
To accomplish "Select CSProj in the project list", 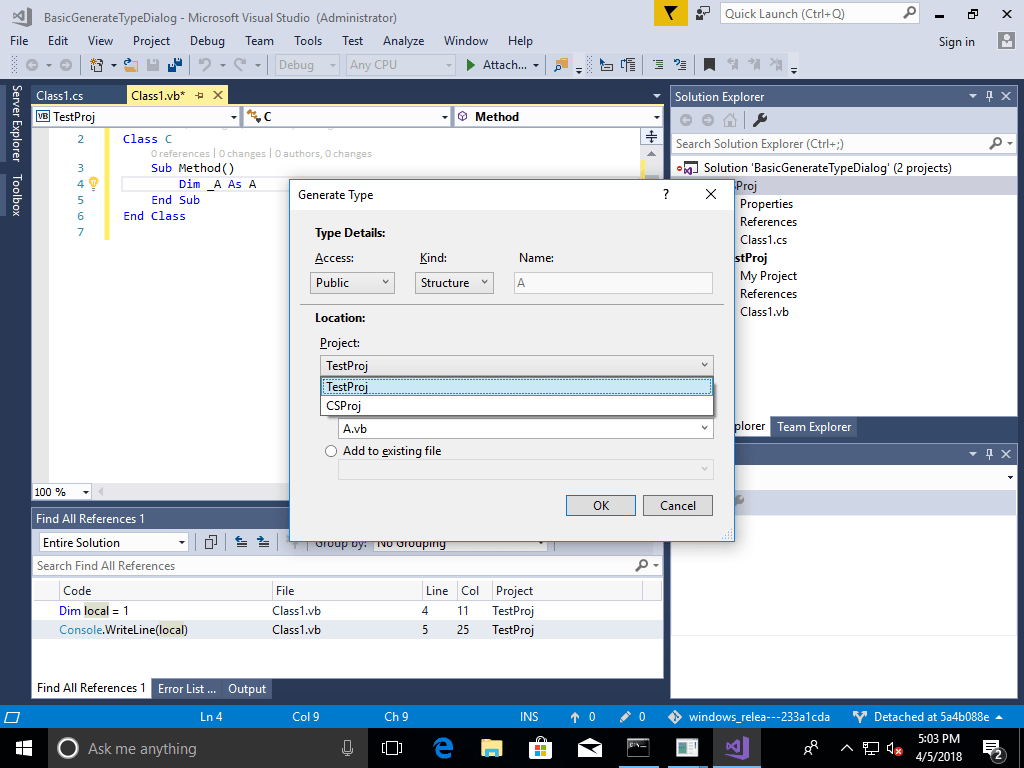I will coord(517,406).
